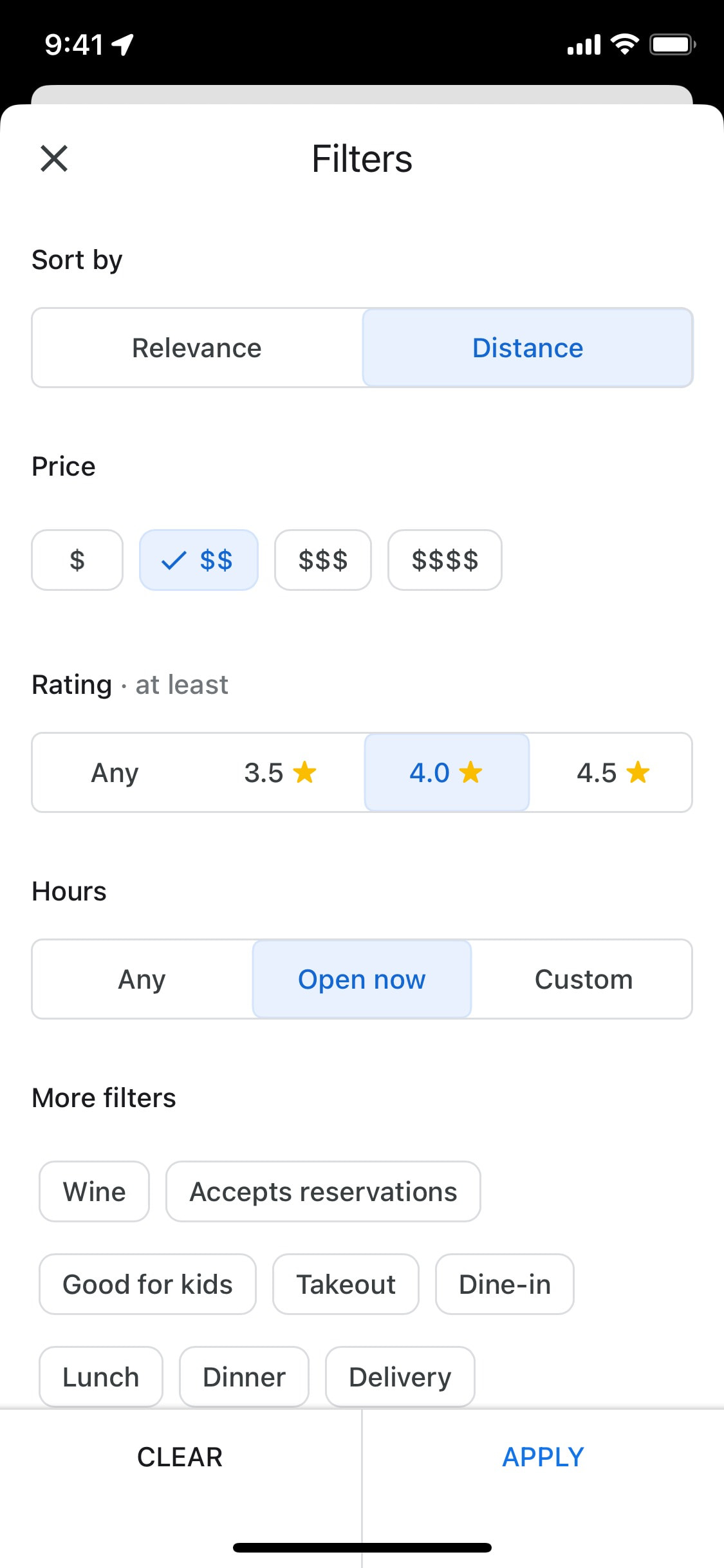Close the Filters sheet with the X icon

pyautogui.click(x=54, y=158)
